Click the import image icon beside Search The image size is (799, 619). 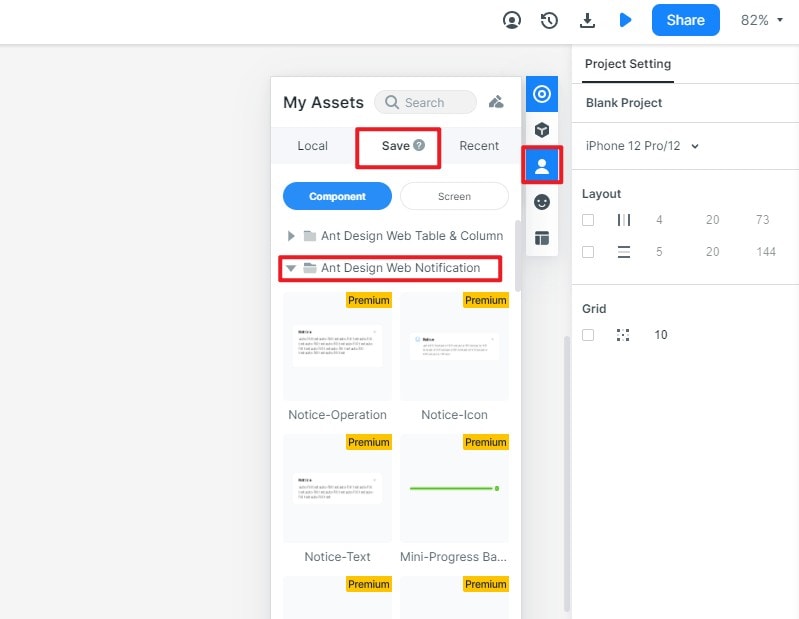pyautogui.click(x=496, y=102)
